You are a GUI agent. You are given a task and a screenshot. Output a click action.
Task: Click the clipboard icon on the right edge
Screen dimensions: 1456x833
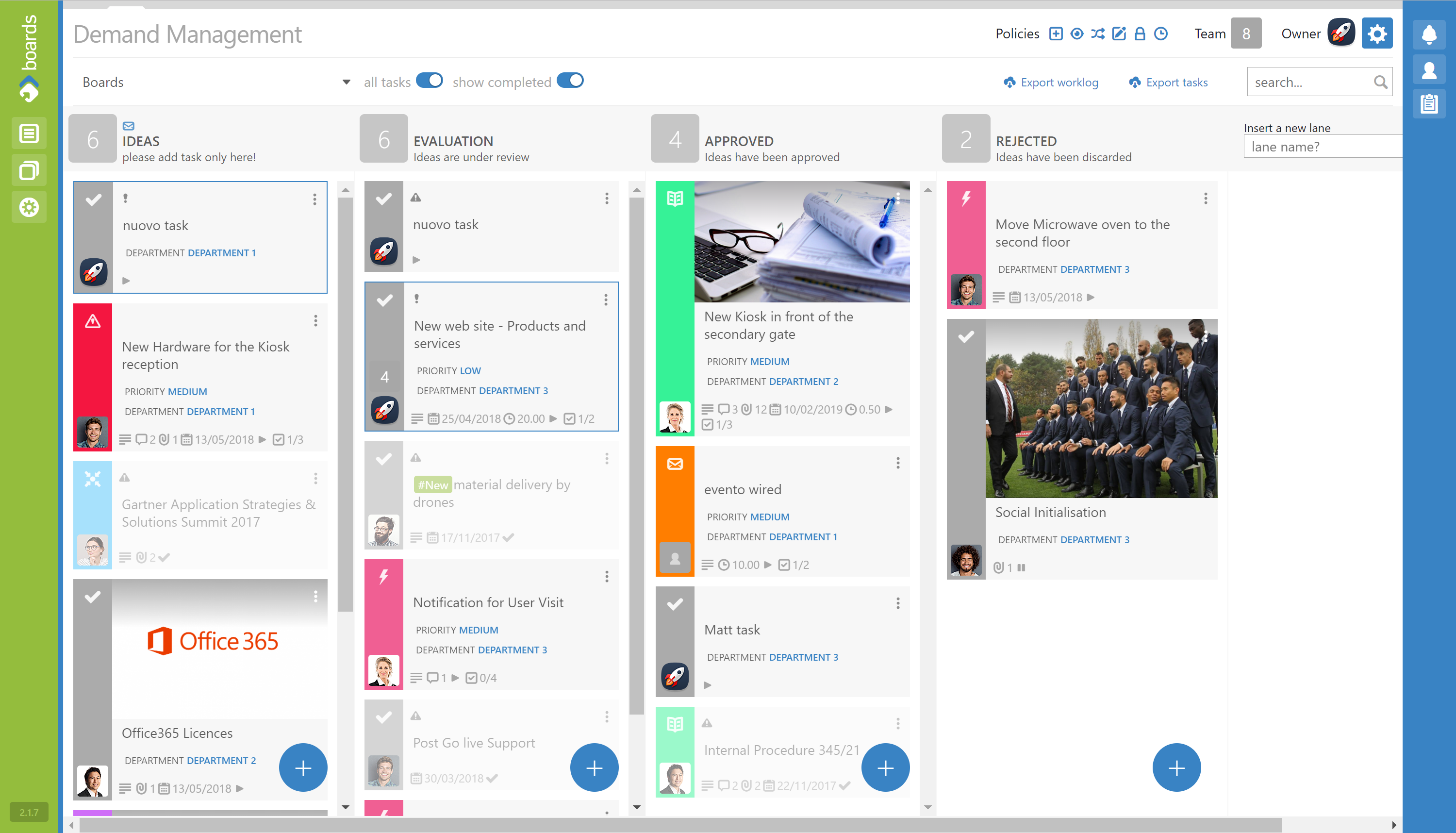[x=1429, y=103]
